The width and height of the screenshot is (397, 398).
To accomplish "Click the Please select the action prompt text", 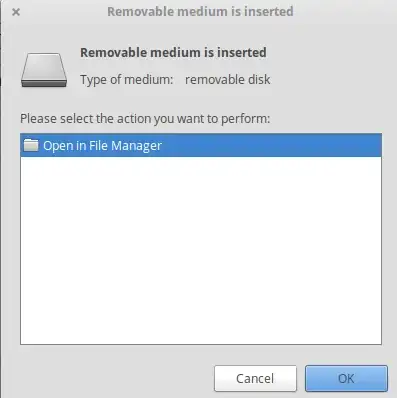I will (x=145, y=119).
